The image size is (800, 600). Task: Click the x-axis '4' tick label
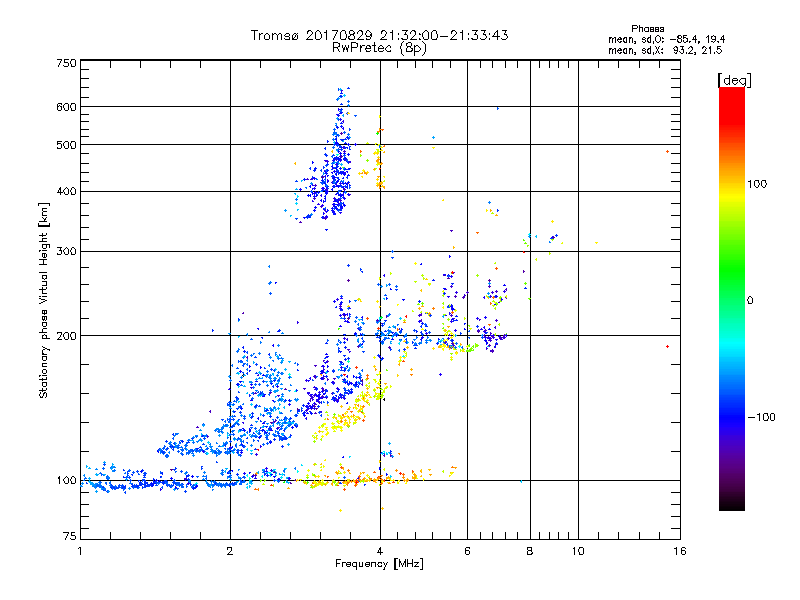[380, 551]
